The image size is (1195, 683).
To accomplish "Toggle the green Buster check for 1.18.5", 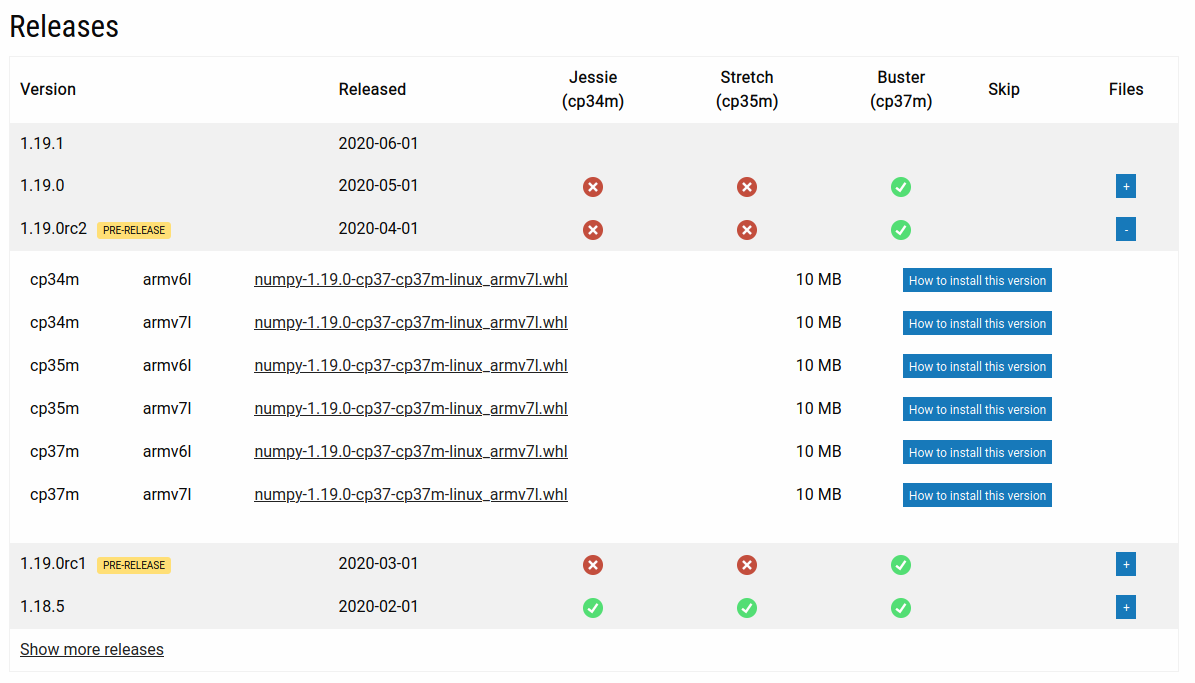I will click(901, 608).
